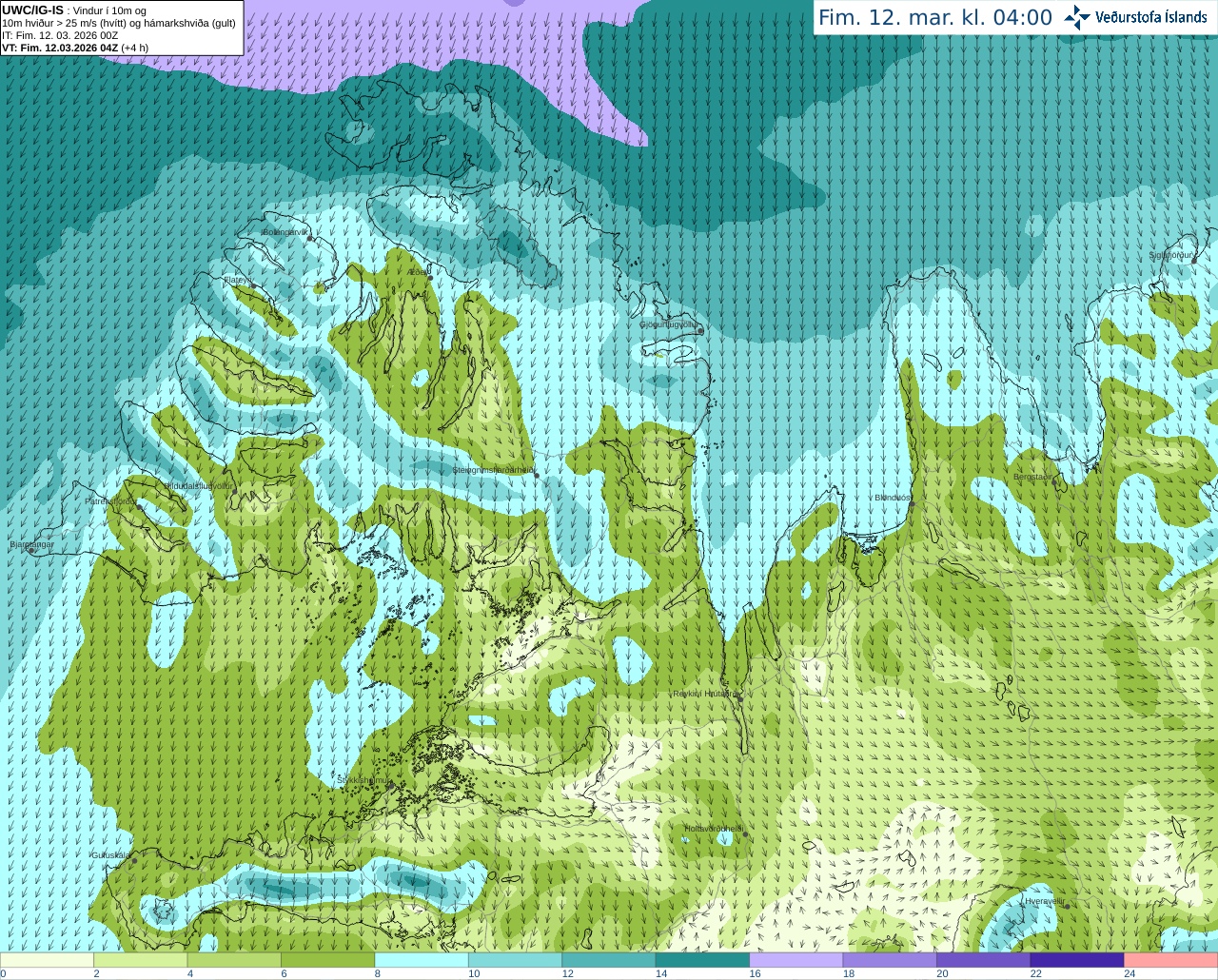Pick the 14–16 m/s dark teal legend swatch
Image resolution: width=1218 pixels, height=980 pixels.
click(x=702, y=960)
